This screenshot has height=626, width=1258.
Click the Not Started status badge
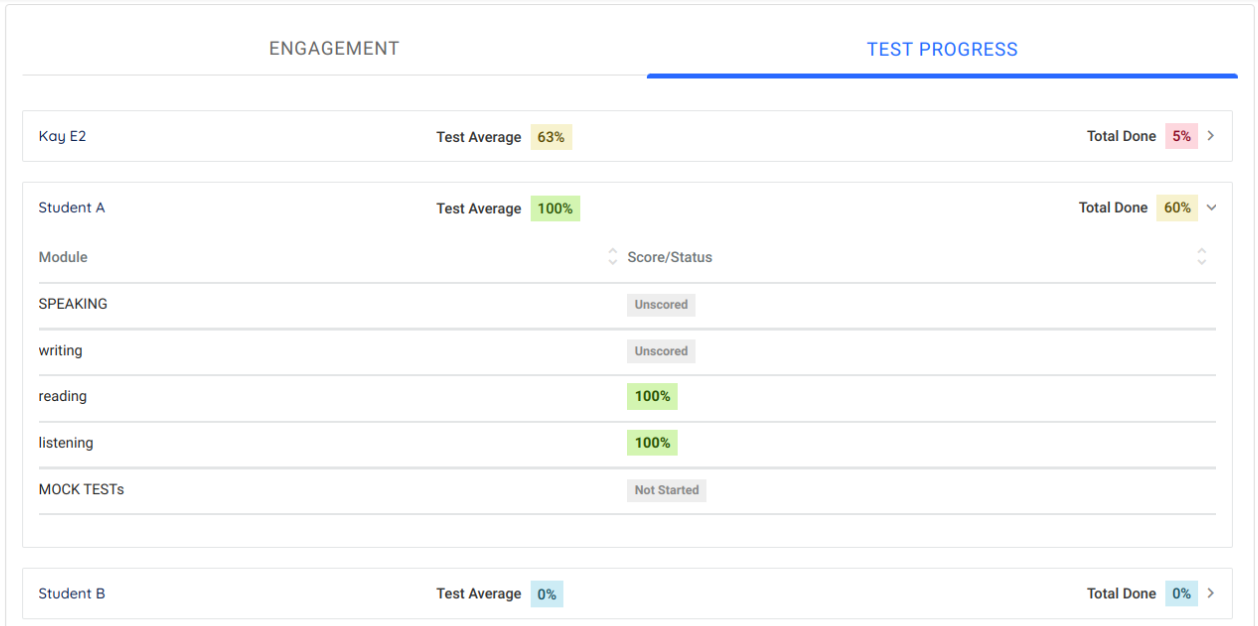tap(666, 490)
